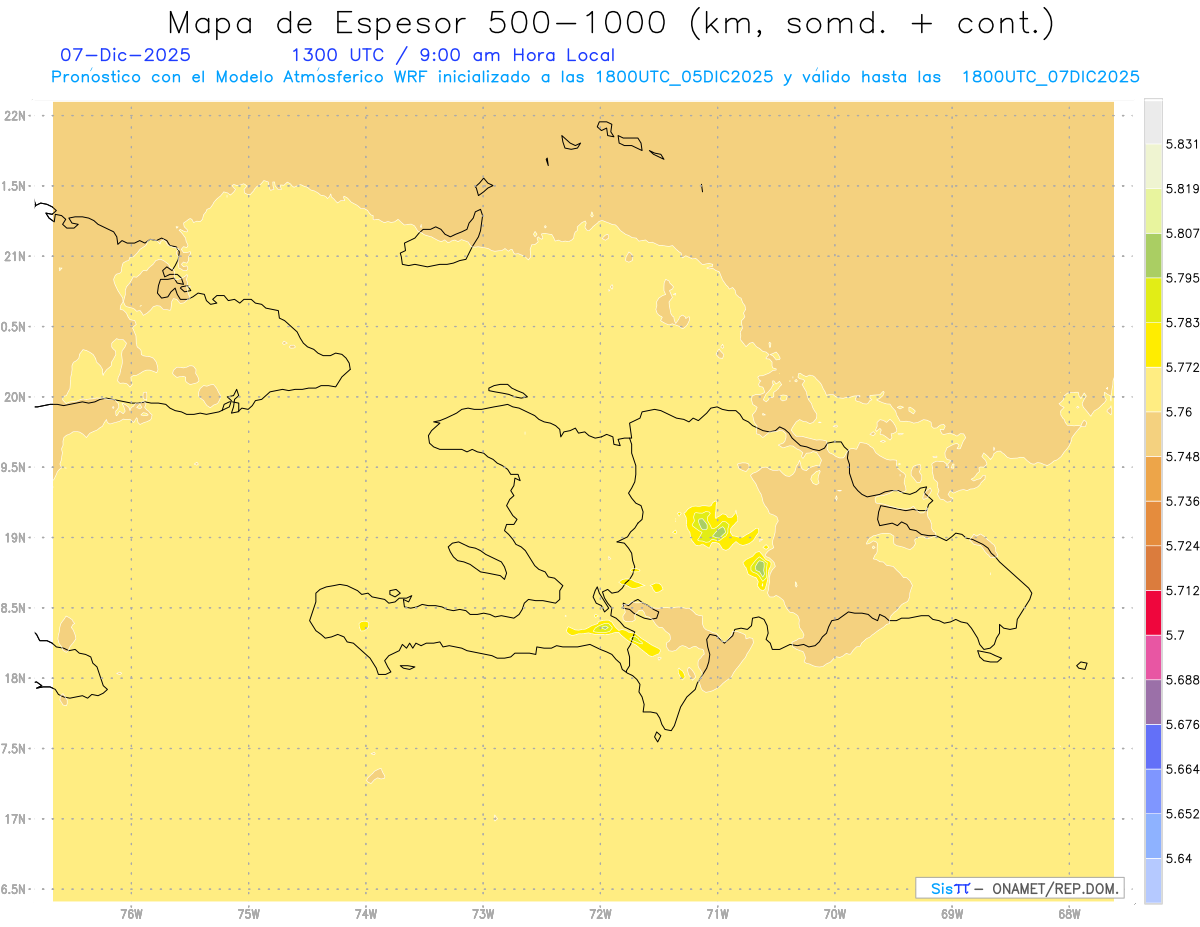Click the legend value '5.7'
Screen dimensions: 1200x927
coord(1175,635)
